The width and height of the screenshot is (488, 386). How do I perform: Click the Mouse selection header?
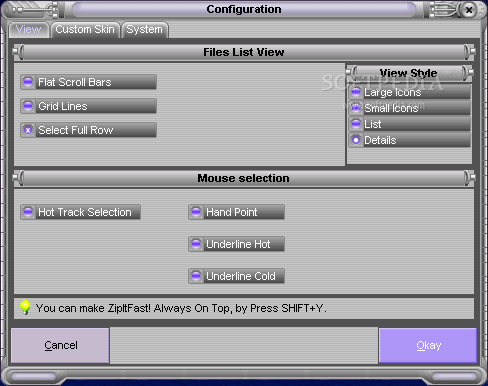point(244,178)
